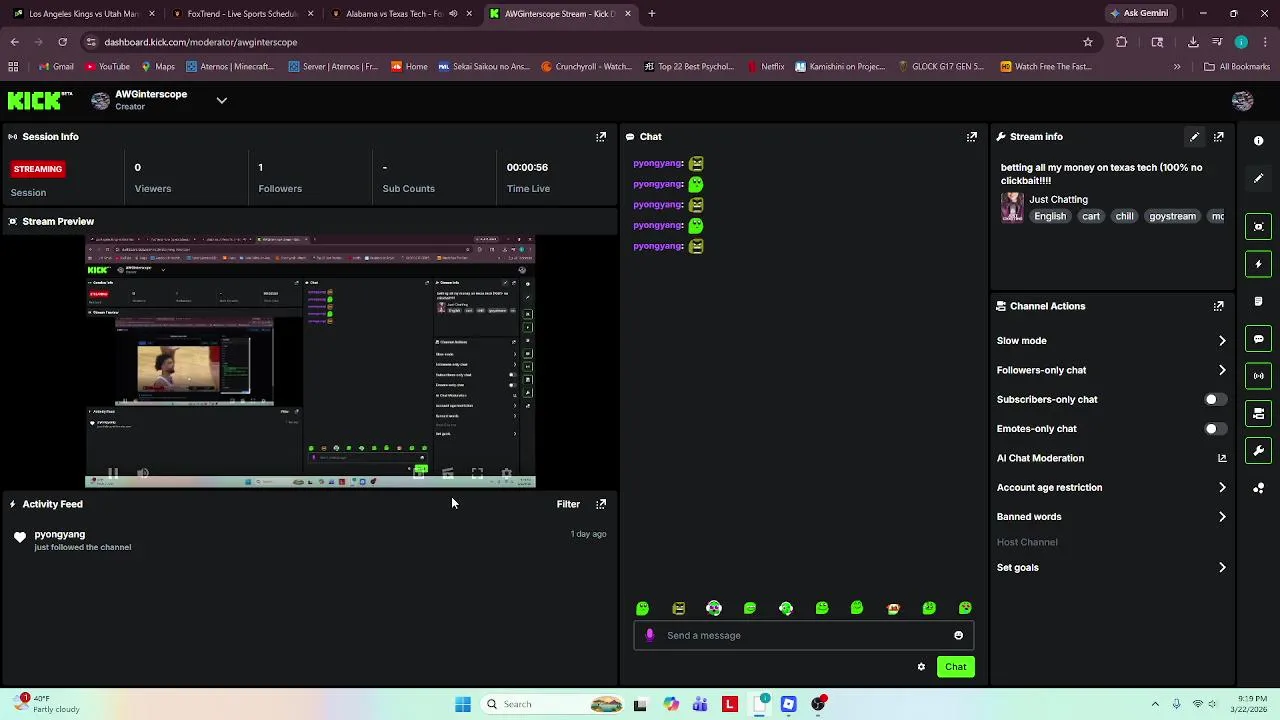This screenshot has height=720, width=1280.
Task: Open chat settings gear icon
Action: [x=921, y=667]
